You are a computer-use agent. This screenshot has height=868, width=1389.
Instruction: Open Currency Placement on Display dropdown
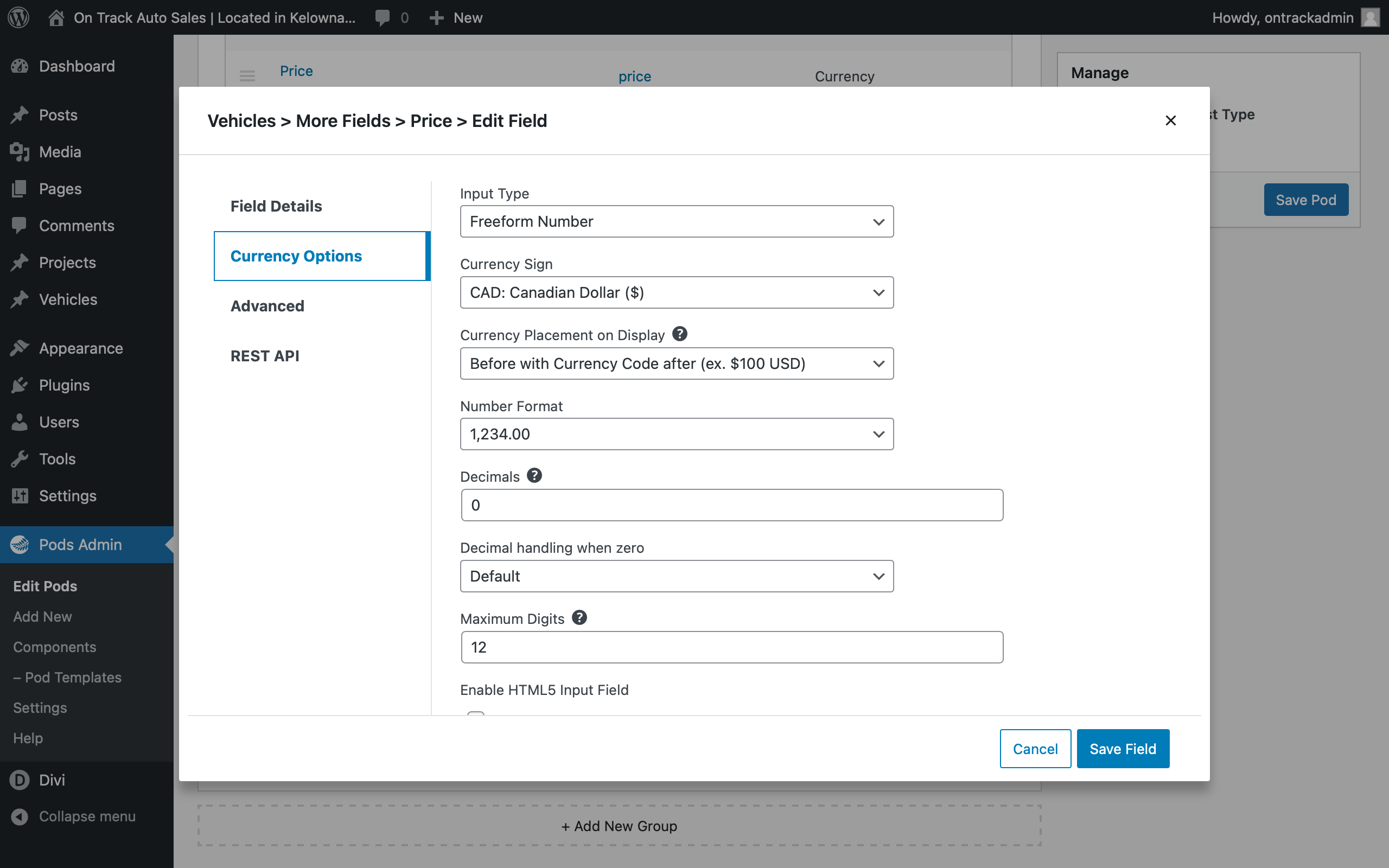[677, 363]
